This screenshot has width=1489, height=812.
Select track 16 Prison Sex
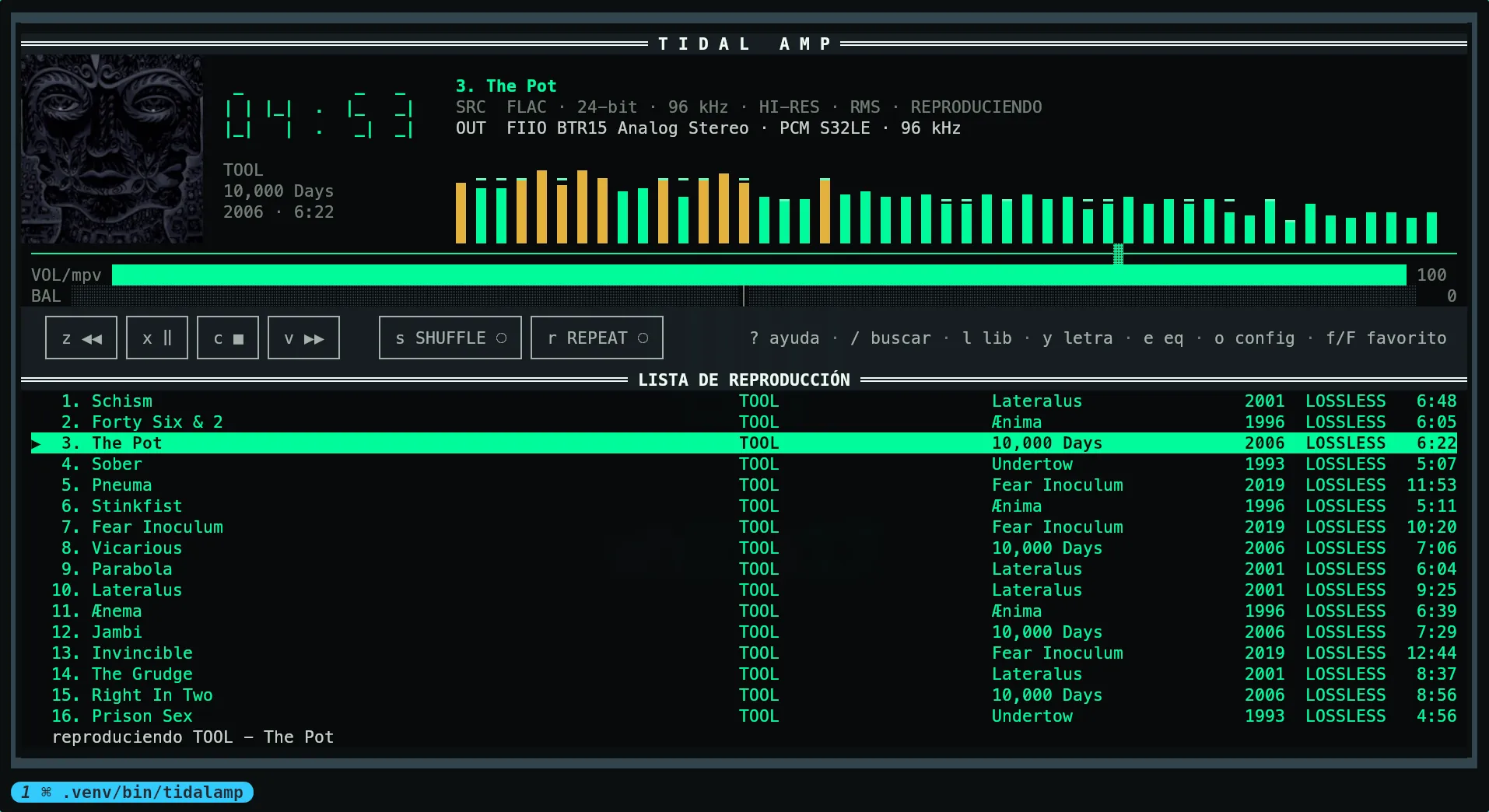tap(744, 716)
